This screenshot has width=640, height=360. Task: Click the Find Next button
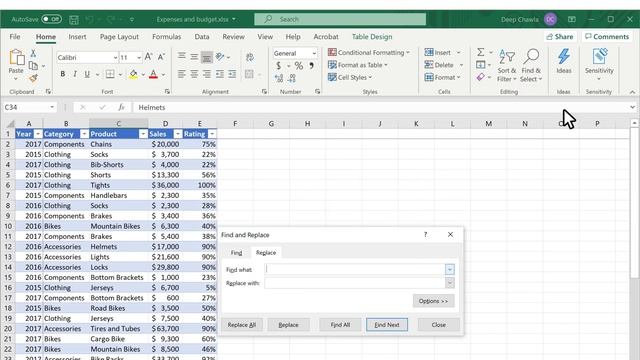387,325
